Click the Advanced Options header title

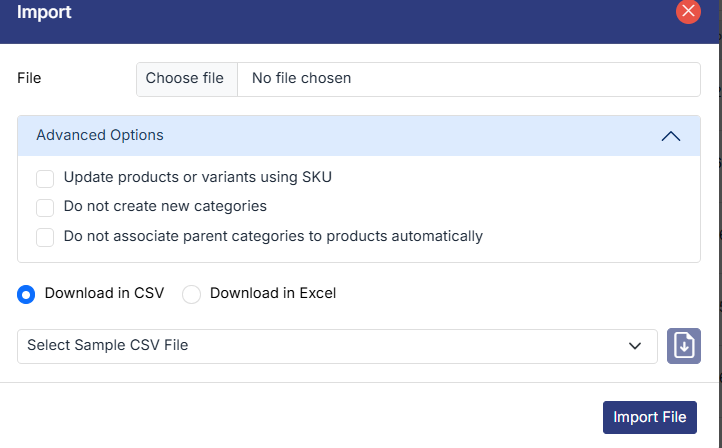100,135
